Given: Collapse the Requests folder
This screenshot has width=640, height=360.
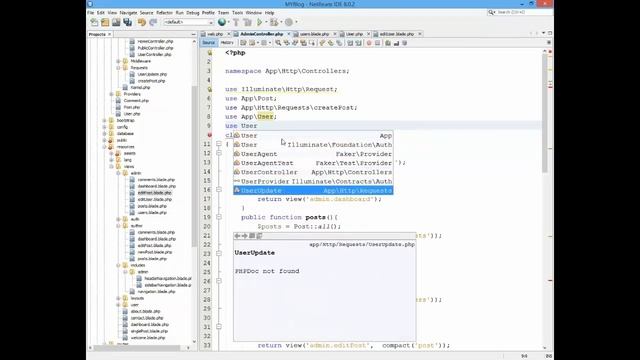Looking at the screenshot, I should coord(118,68).
